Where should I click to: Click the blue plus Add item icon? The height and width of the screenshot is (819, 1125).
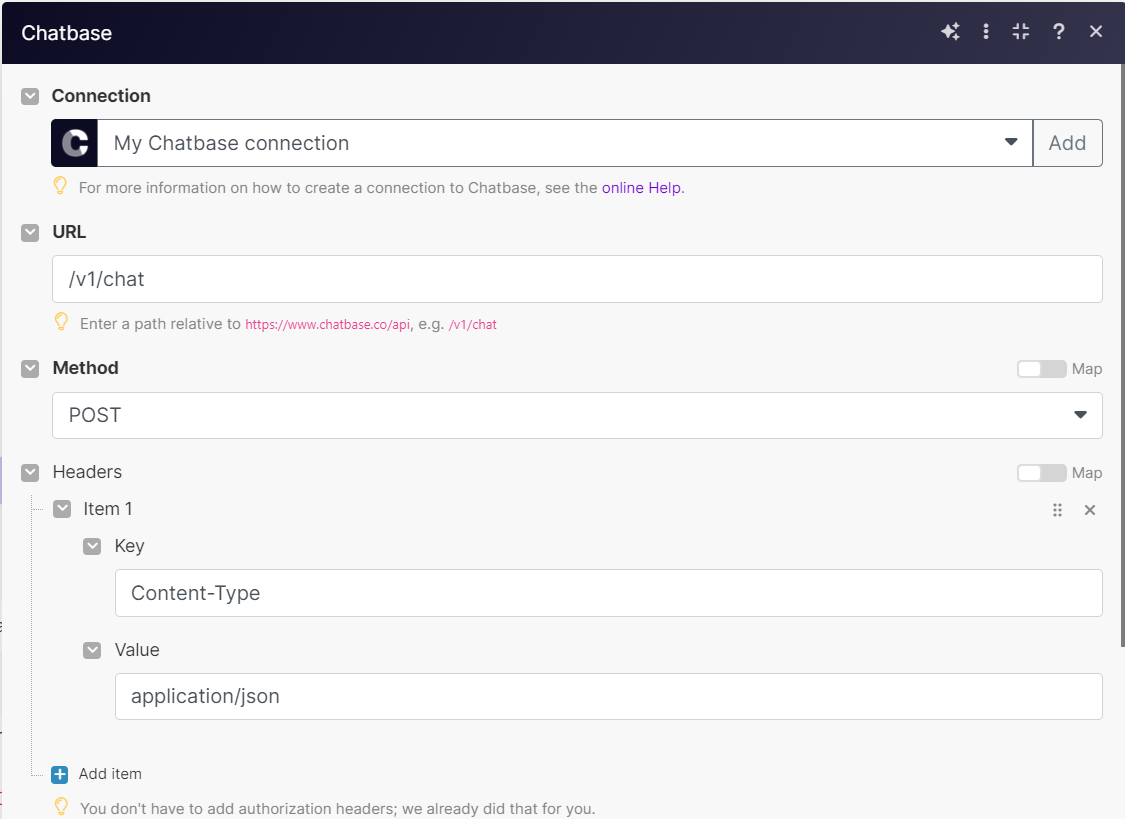(60, 775)
